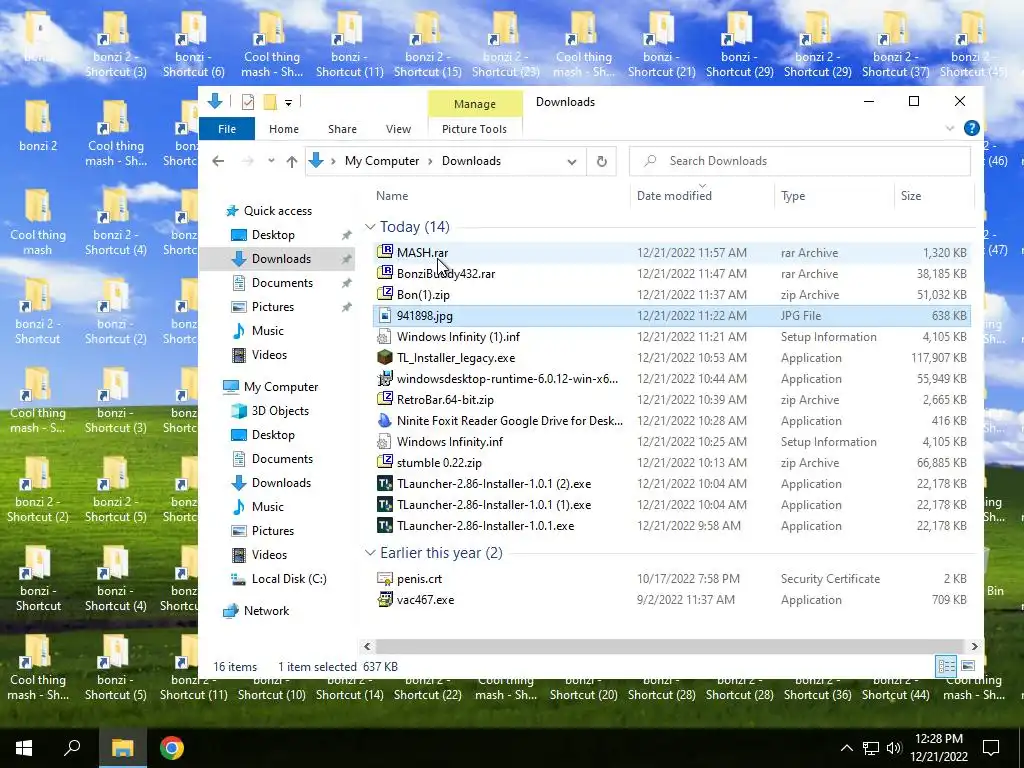Open the Customize Quick Access Toolbar dropdown

(x=288, y=103)
